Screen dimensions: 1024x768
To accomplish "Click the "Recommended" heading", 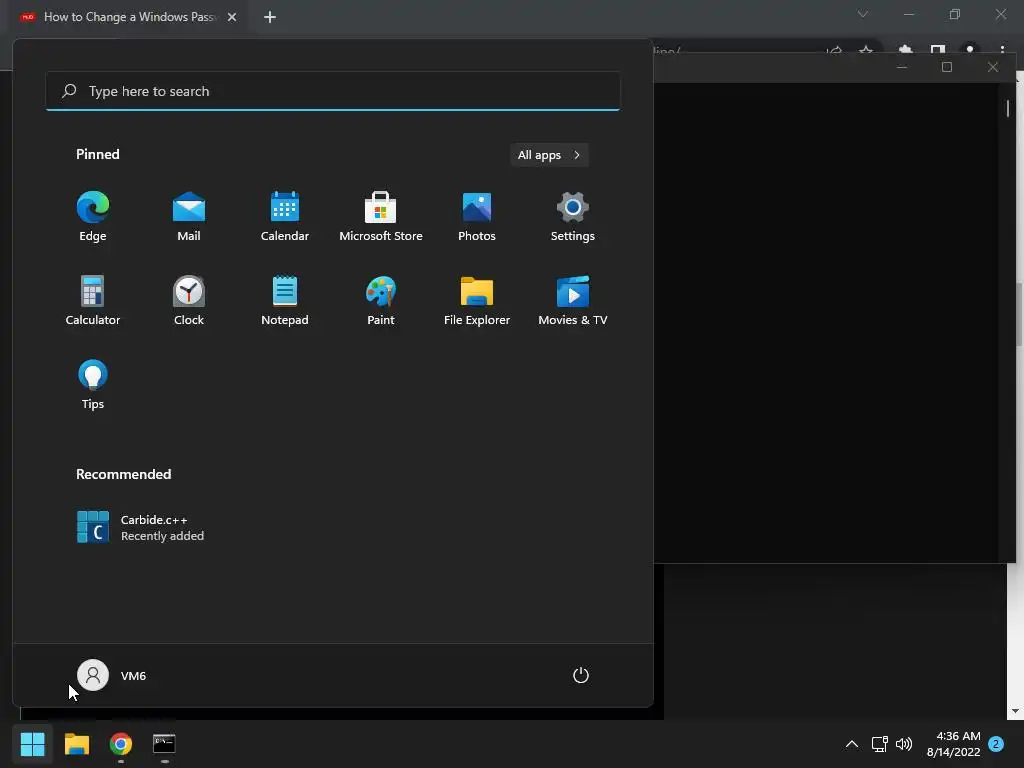I will tap(123, 474).
